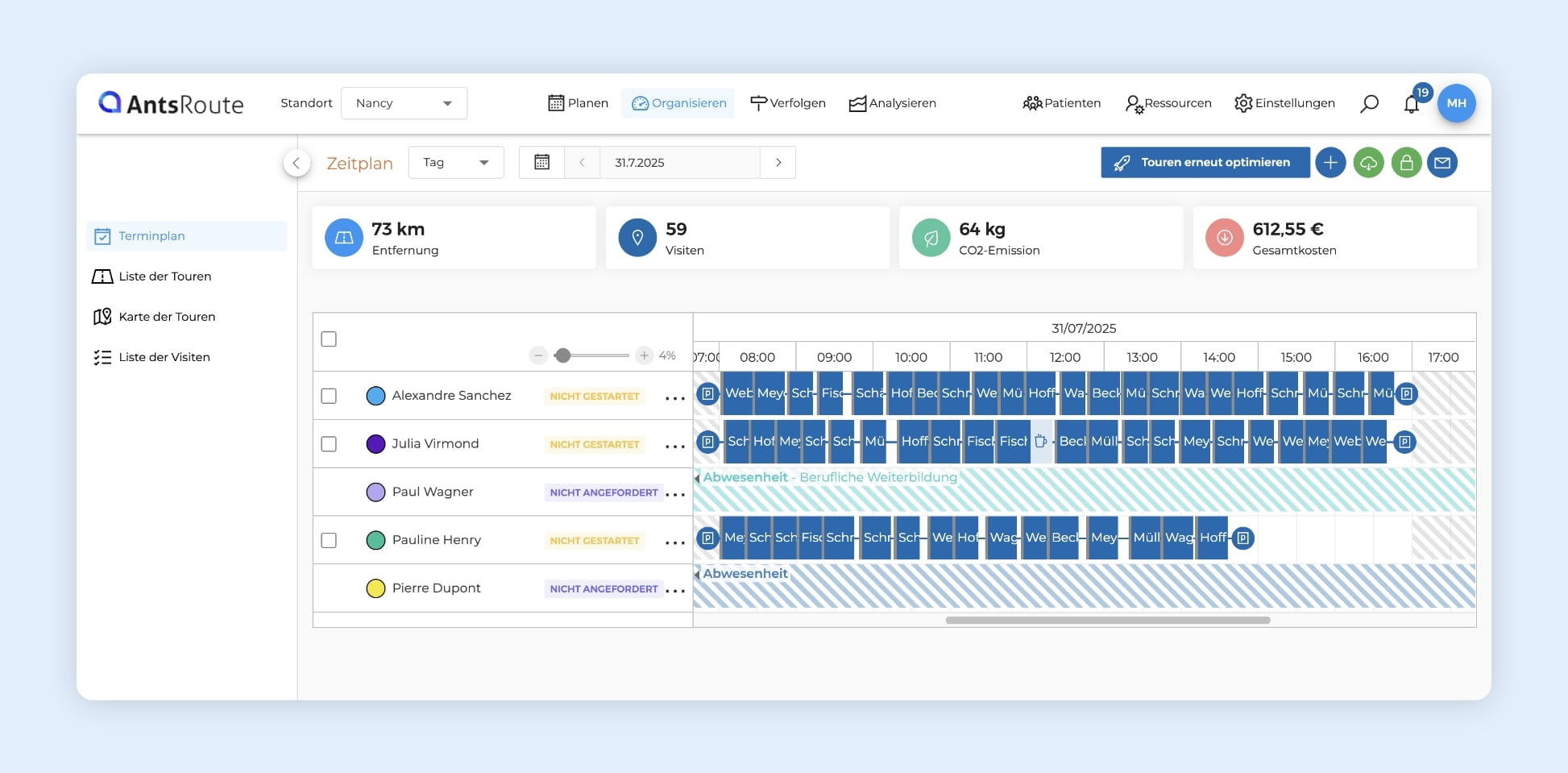
Task: Click the green lock icon
Action: [x=1406, y=163]
